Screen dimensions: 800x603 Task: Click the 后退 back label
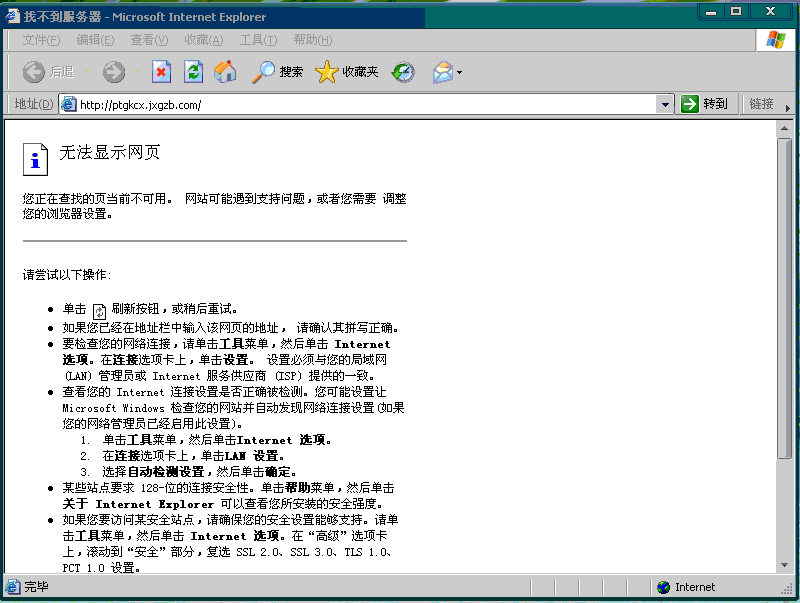[x=62, y=72]
